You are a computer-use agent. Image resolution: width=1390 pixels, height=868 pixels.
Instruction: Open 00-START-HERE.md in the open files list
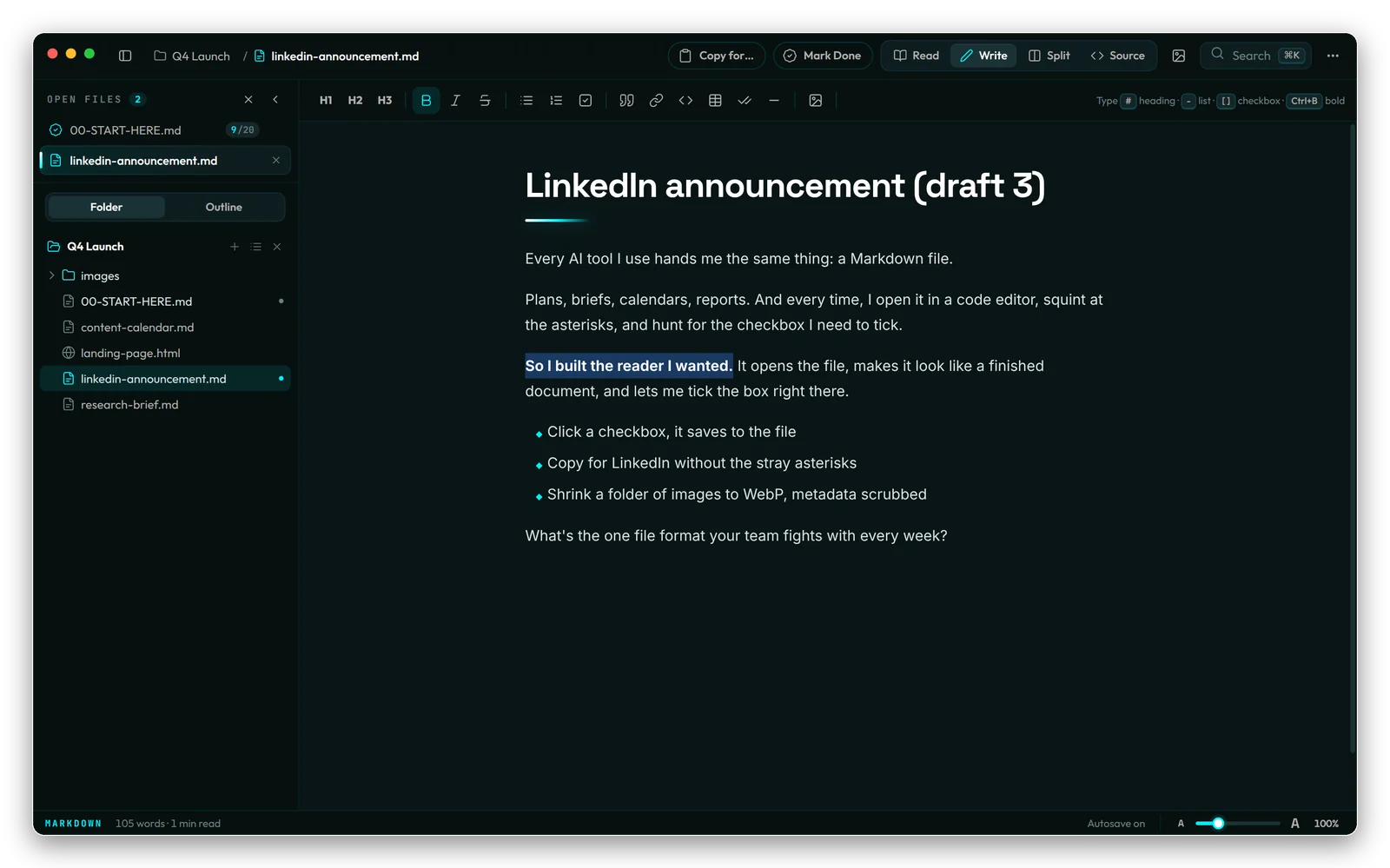coord(165,130)
